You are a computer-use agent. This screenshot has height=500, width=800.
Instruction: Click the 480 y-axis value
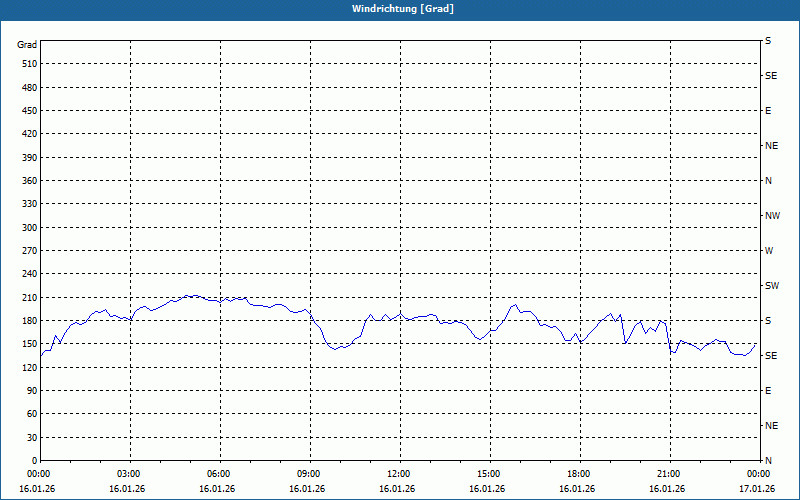click(30, 88)
